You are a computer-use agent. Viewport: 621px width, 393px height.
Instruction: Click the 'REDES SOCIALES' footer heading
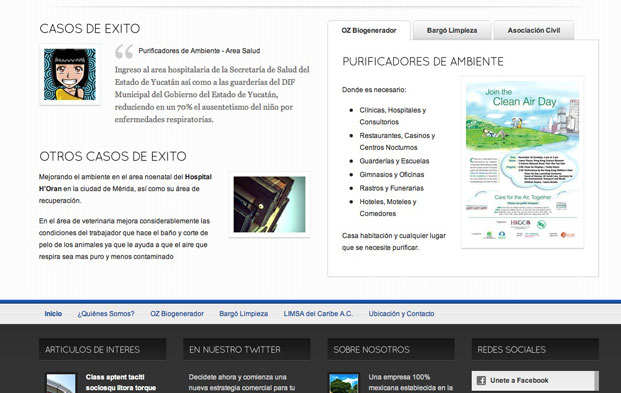[x=511, y=350]
